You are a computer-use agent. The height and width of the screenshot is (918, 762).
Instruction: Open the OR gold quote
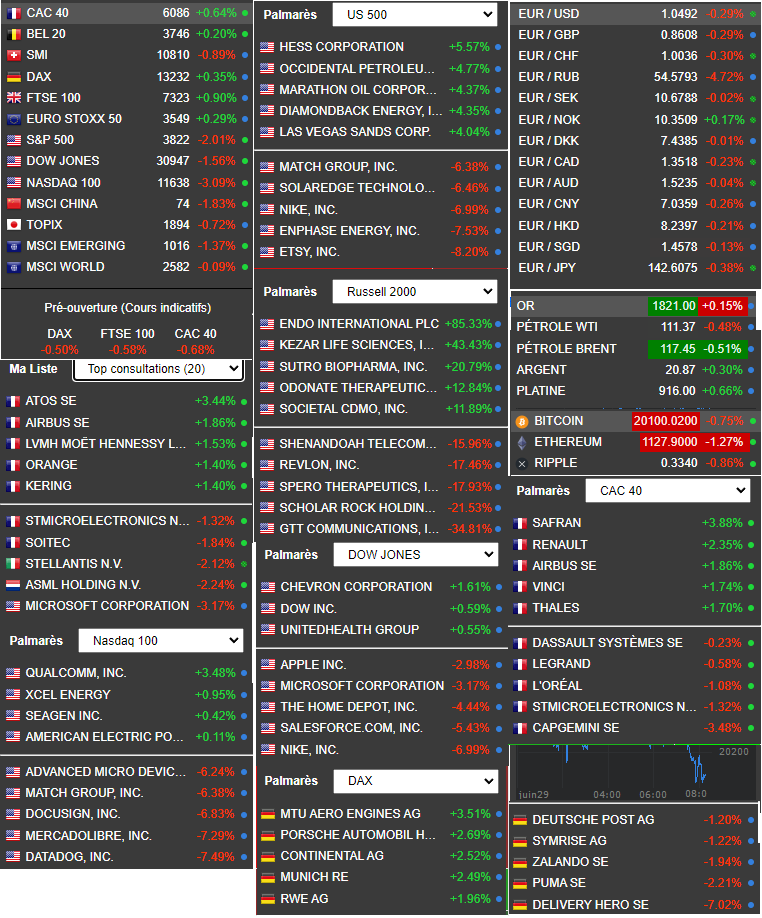tap(634, 306)
